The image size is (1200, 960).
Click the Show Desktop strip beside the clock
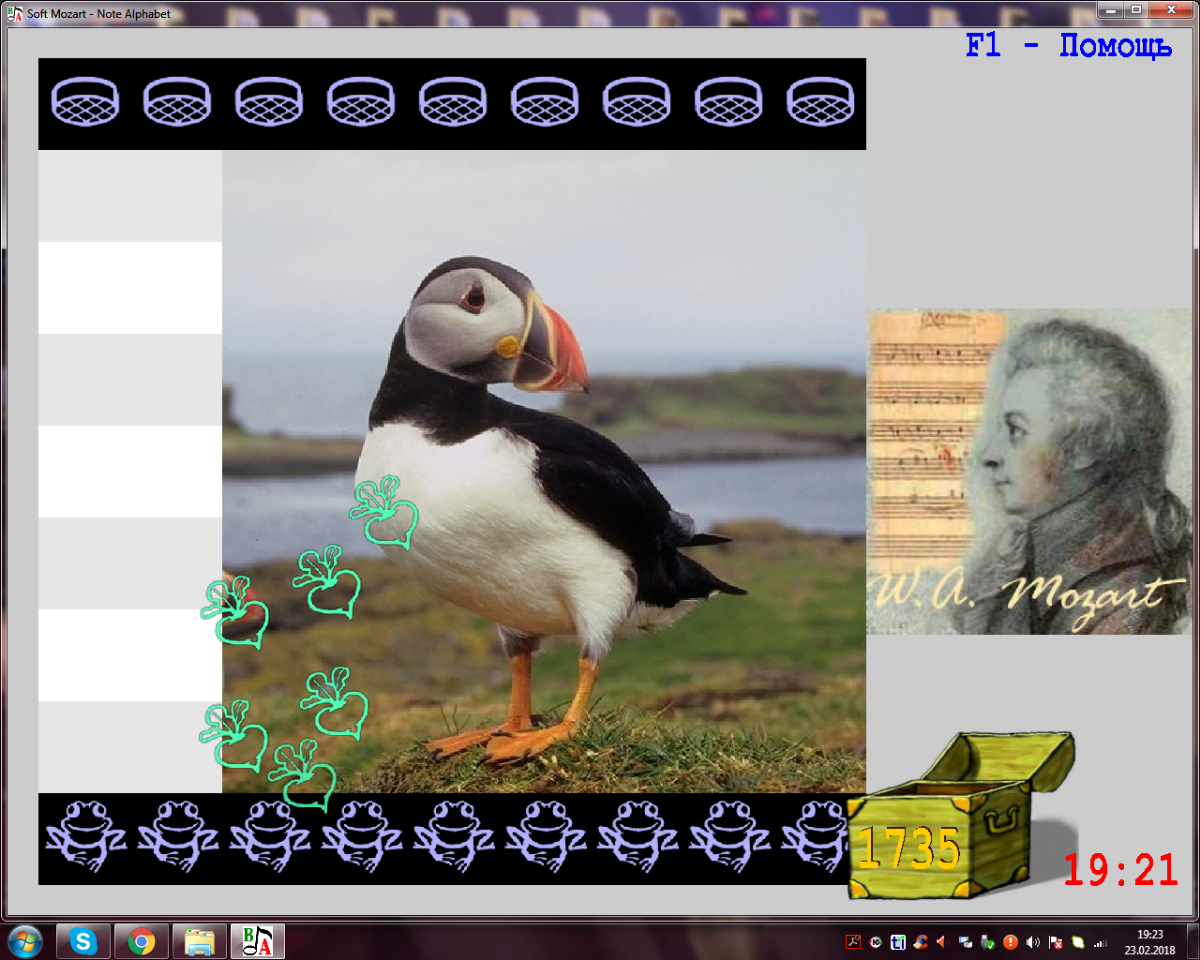pyautogui.click(x=1193, y=942)
